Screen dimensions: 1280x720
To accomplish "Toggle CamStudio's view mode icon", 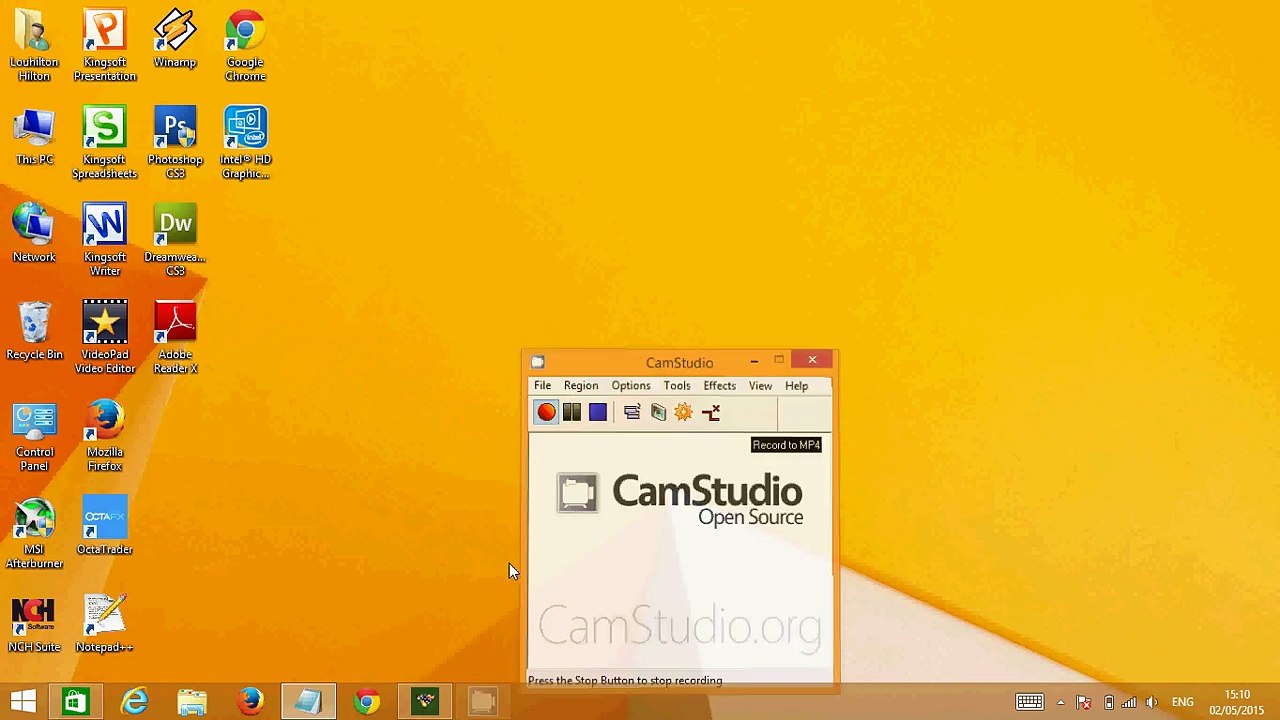I will click(x=632, y=412).
